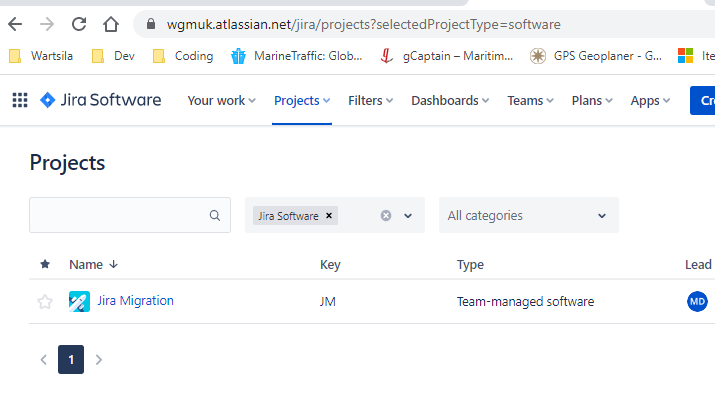Focus the projects search field
Image resolution: width=715 pixels, height=405 pixels.
[130, 215]
